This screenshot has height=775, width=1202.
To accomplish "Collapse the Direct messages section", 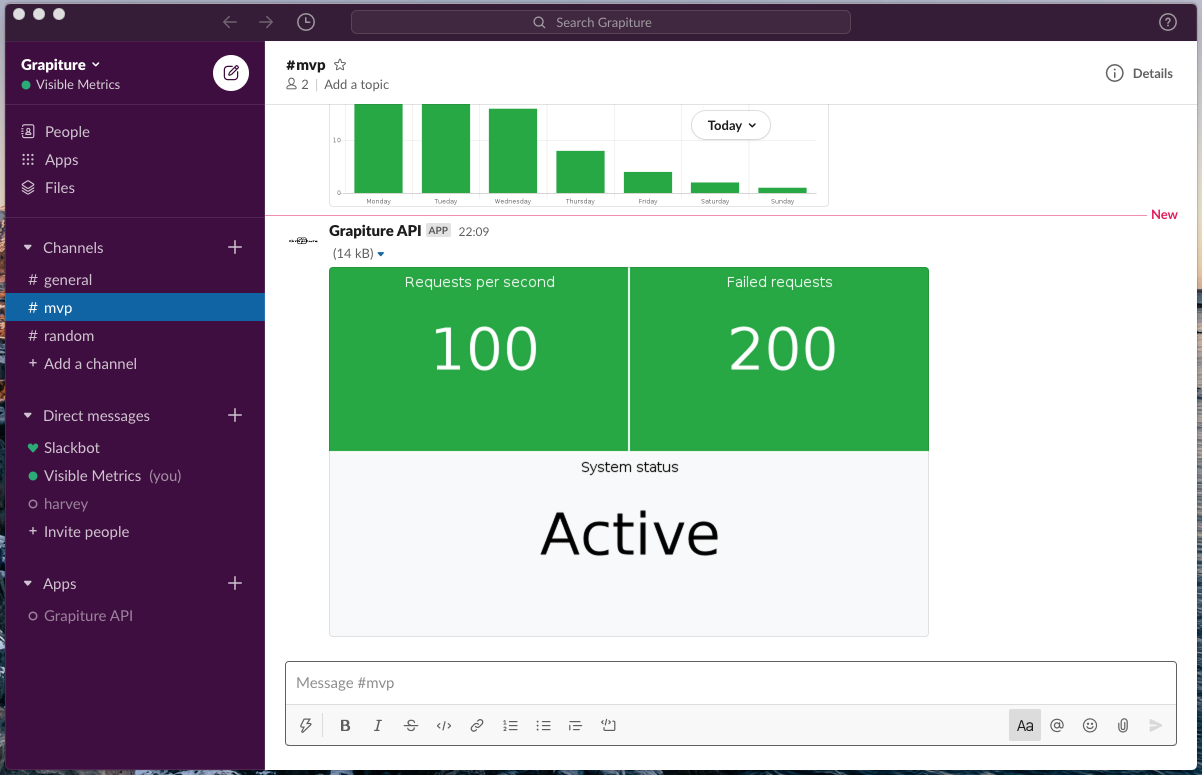I will [x=28, y=416].
